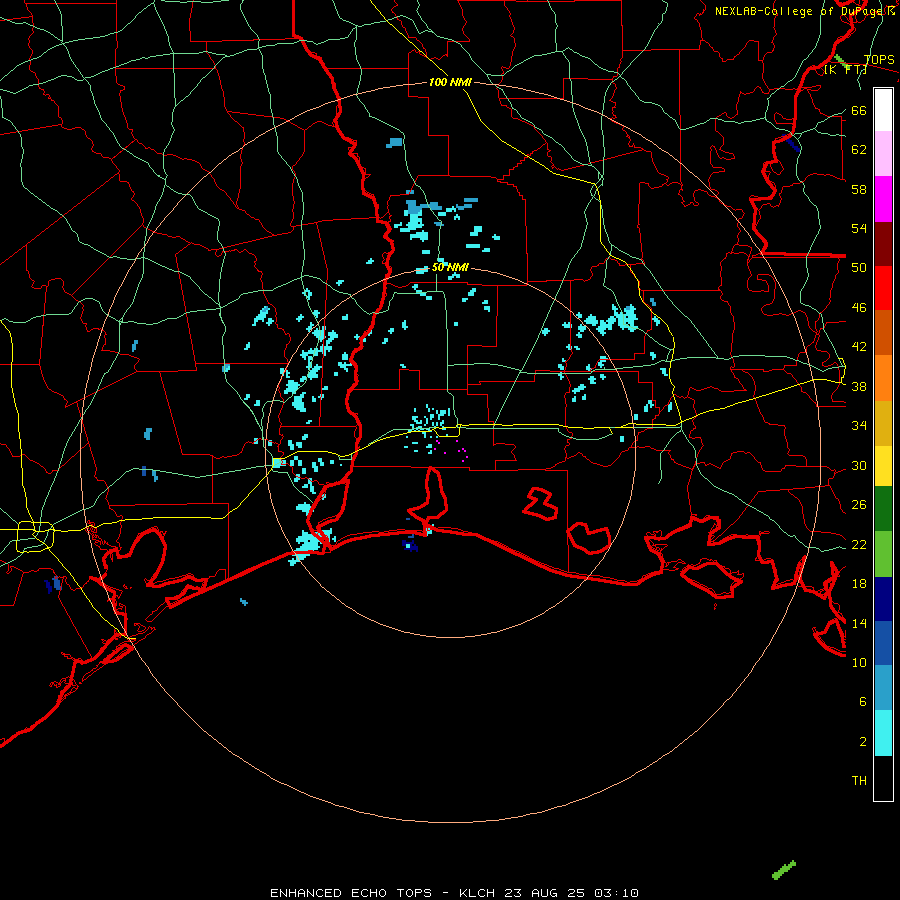Click the dark red 54 legend swatch
The height and width of the screenshot is (900, 900).
point(883,244)
